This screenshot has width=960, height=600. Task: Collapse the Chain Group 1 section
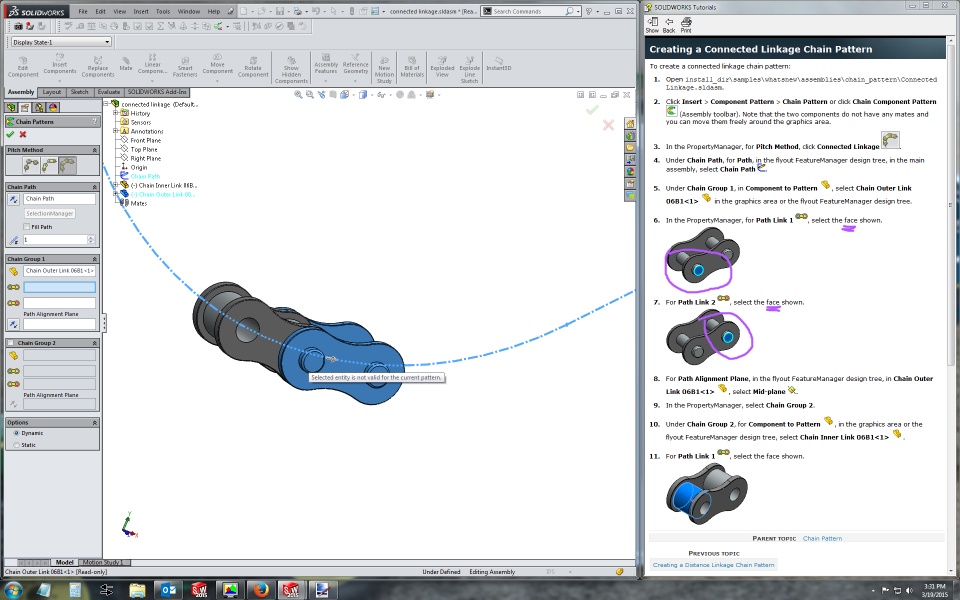[x=94, y=259]
